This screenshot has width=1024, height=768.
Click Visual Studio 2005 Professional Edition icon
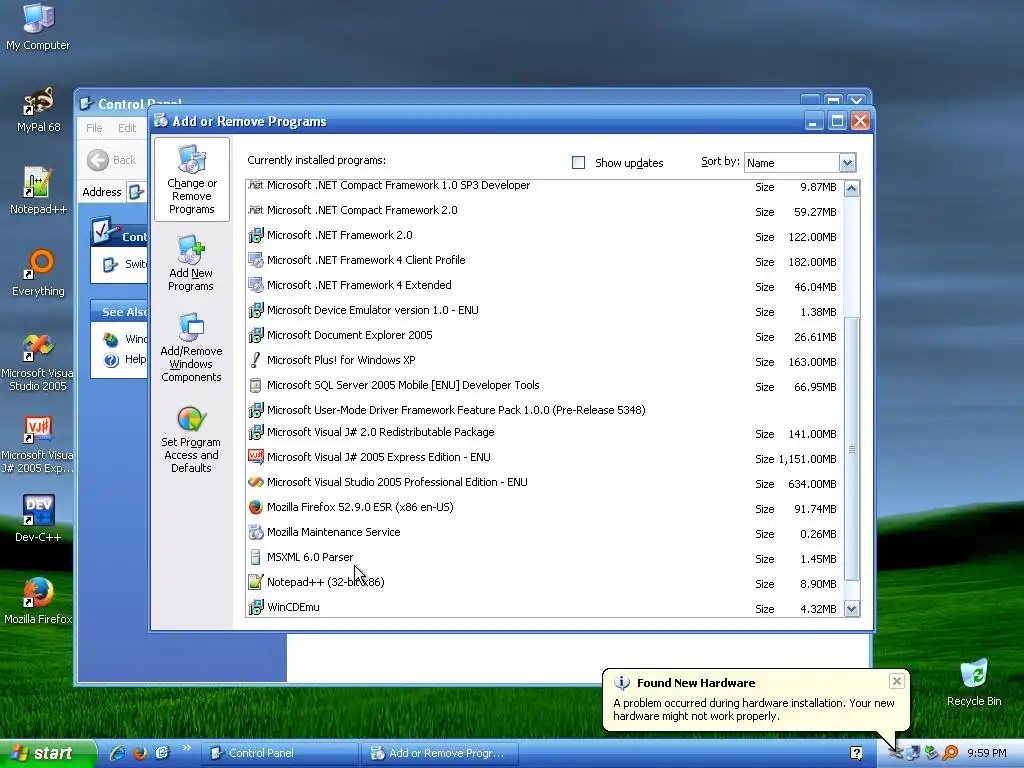[255, 482]
